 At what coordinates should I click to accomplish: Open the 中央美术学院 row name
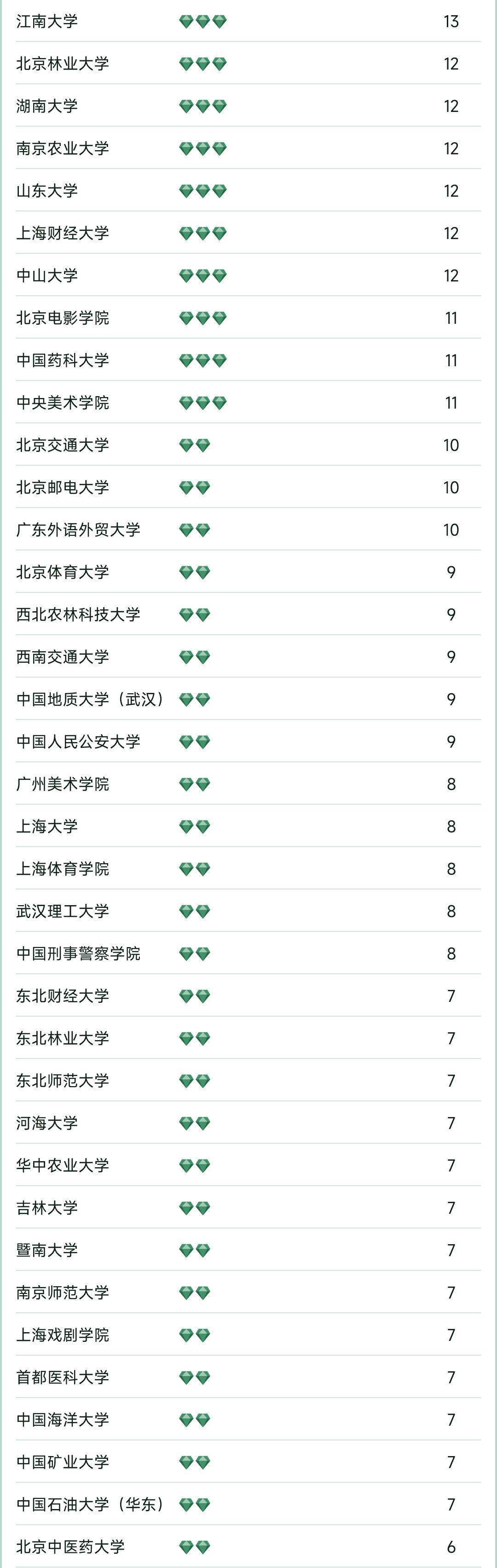click(63, 403)
